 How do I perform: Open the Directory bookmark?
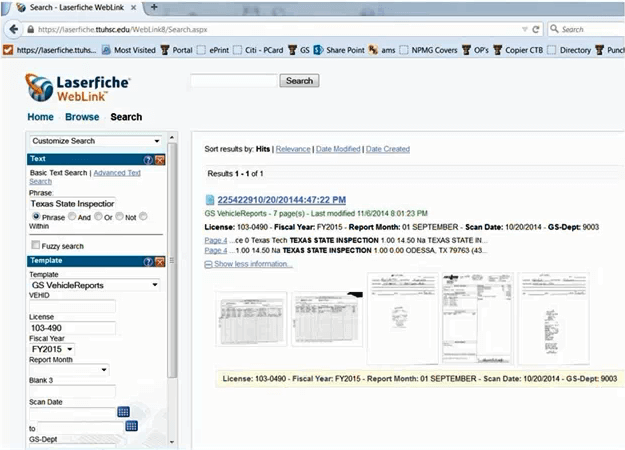pyautogui.click(x=569, y=50)
